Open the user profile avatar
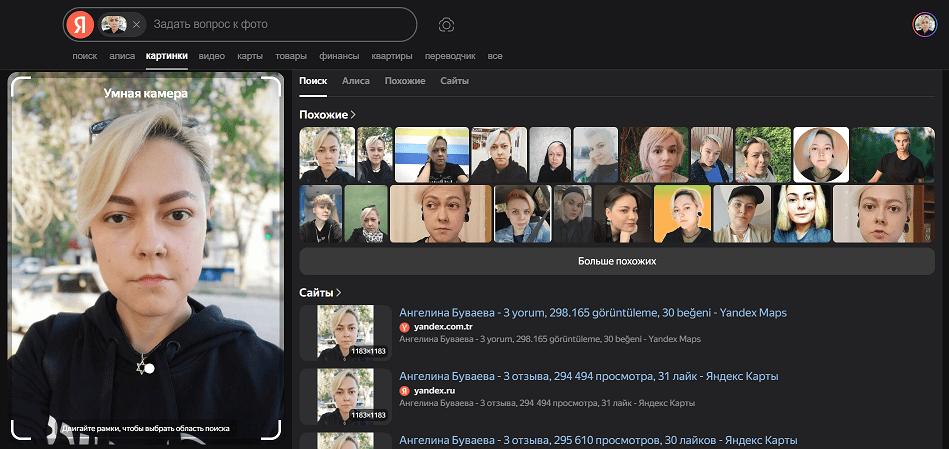The width and height of the screenshot is (949, 449). point(924,24)
